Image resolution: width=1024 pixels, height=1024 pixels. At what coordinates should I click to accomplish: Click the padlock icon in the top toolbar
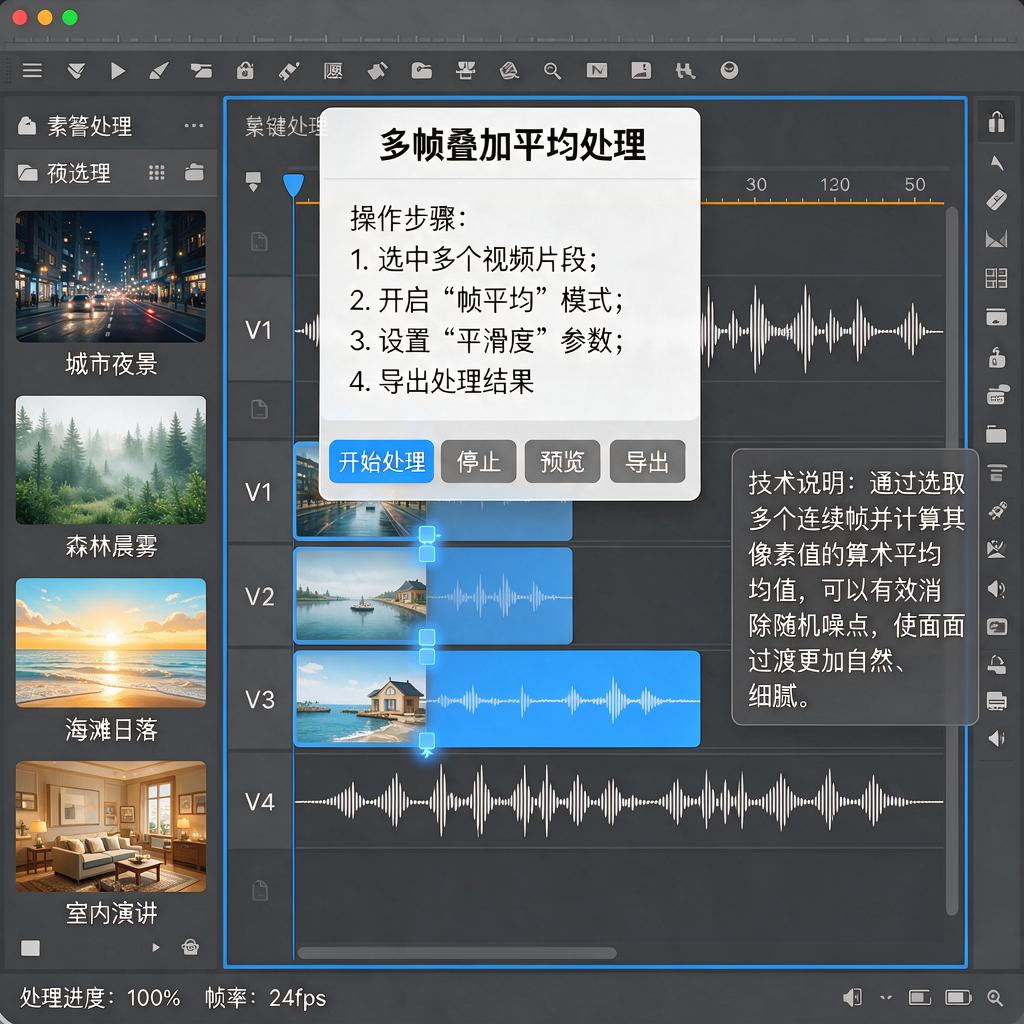tap(245, 70)
